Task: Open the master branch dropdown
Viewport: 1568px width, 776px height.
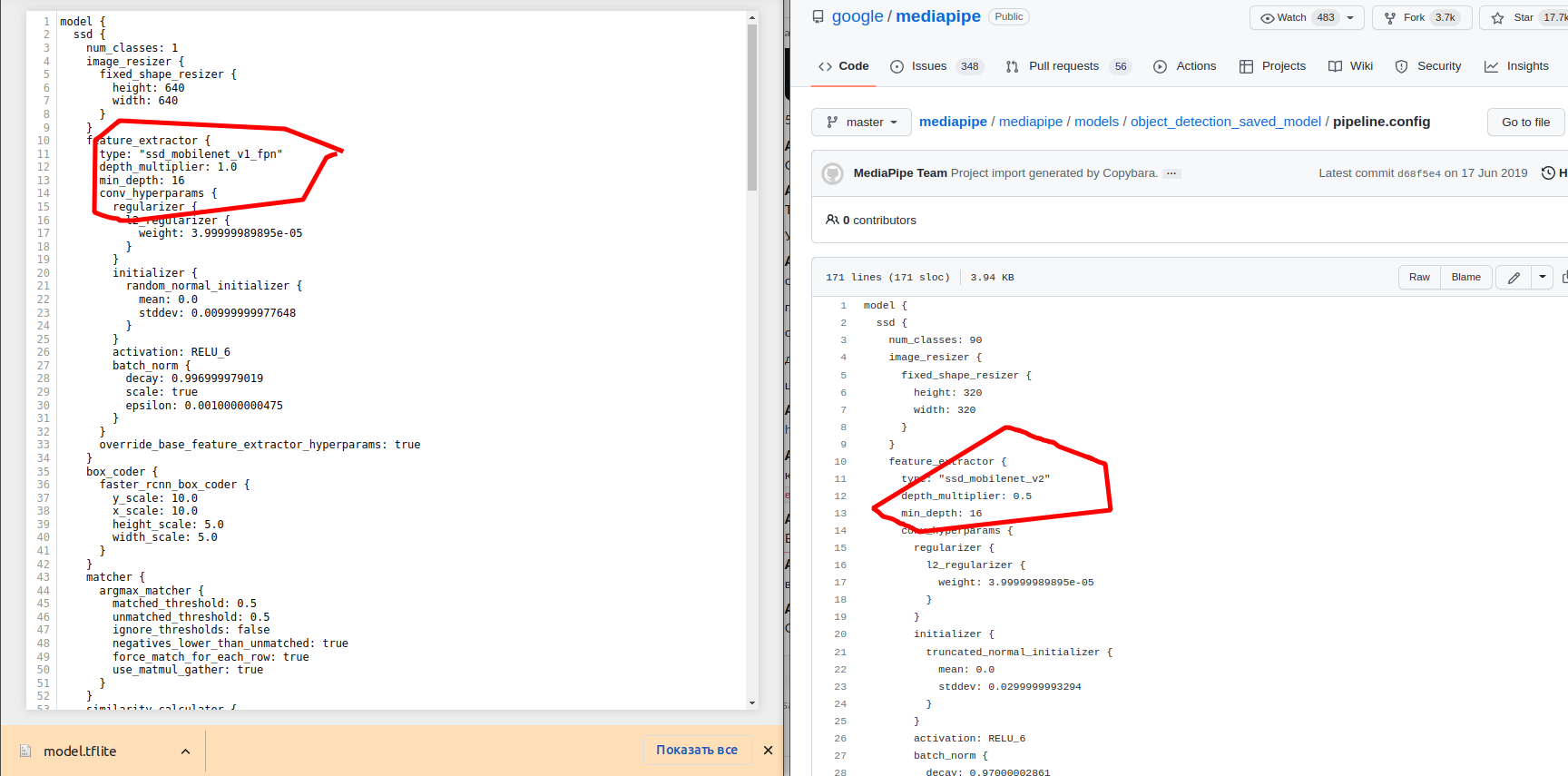Action: coord(861,122)
